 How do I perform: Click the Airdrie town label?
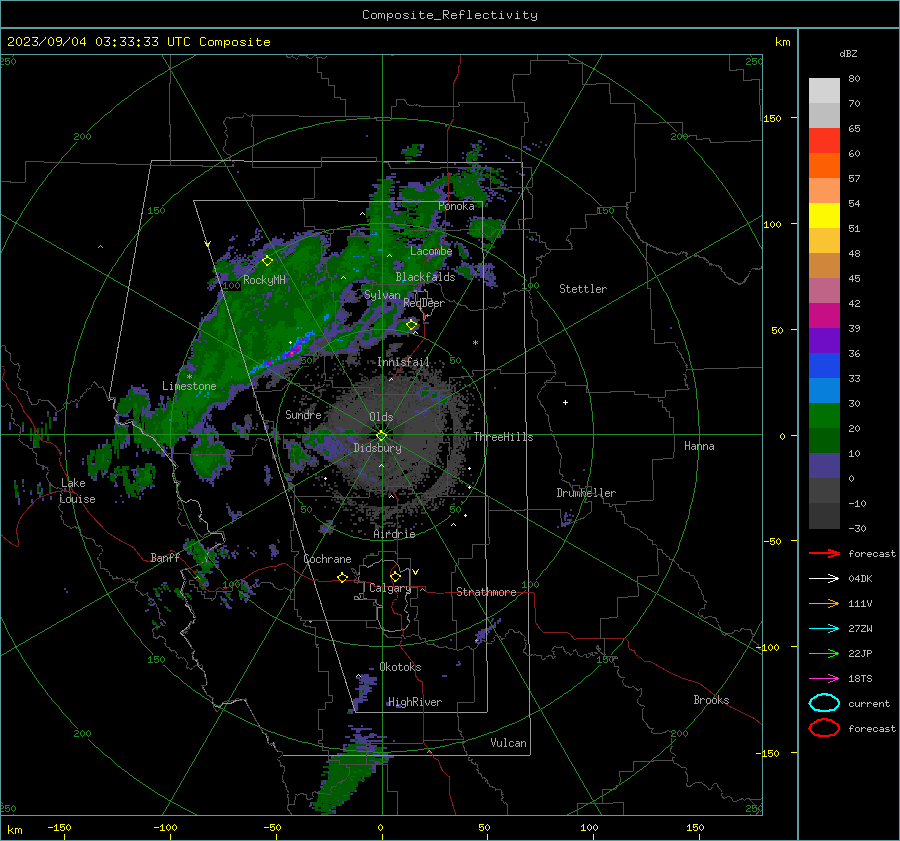pyautogui.click(x=394, y=534)
